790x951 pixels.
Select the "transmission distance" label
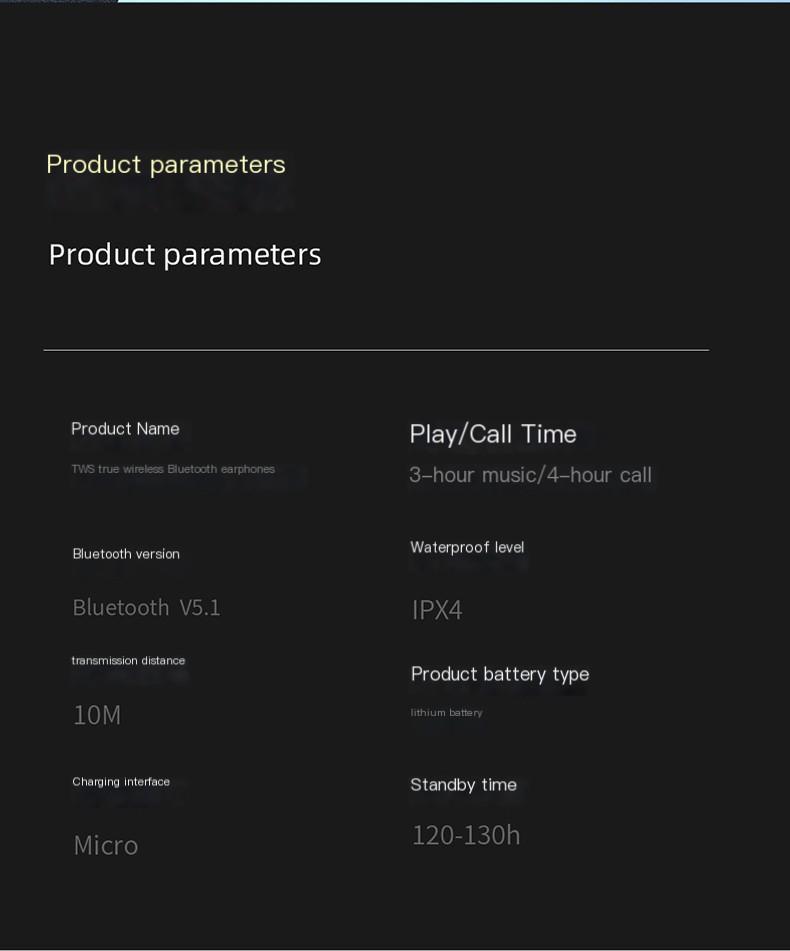128,661
